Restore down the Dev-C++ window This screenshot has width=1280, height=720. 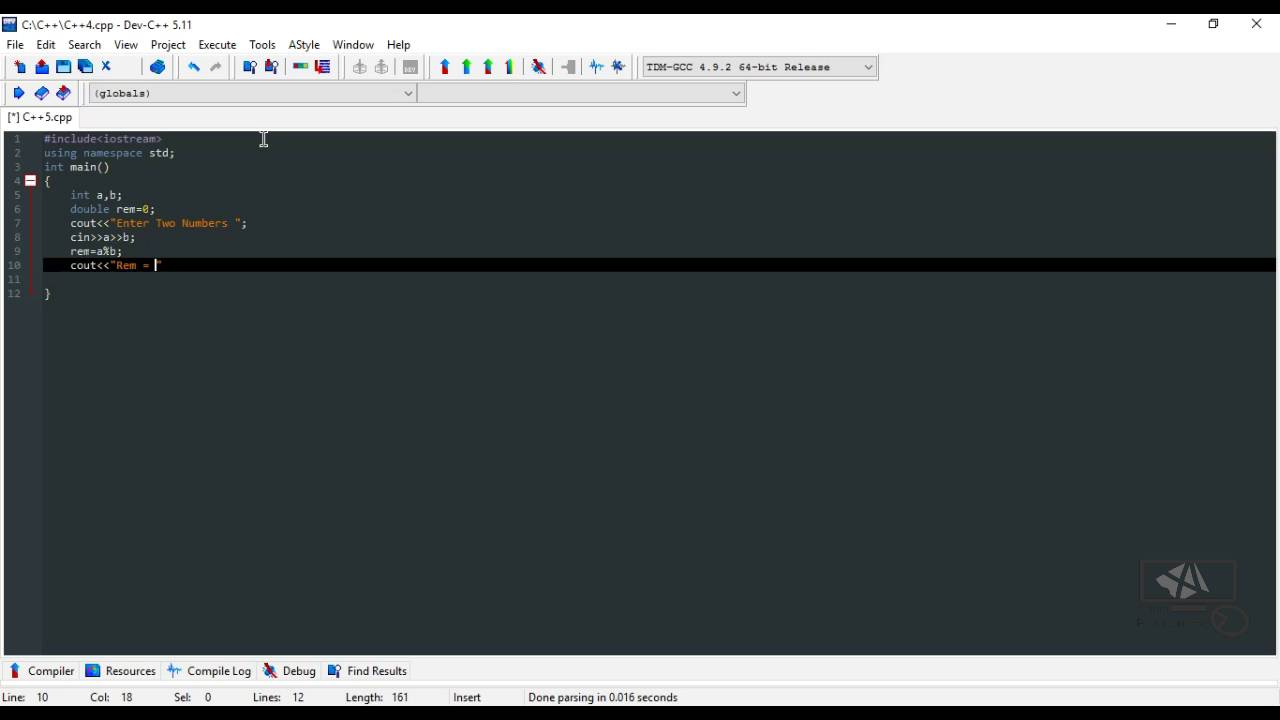click(x=1214, y=24)
